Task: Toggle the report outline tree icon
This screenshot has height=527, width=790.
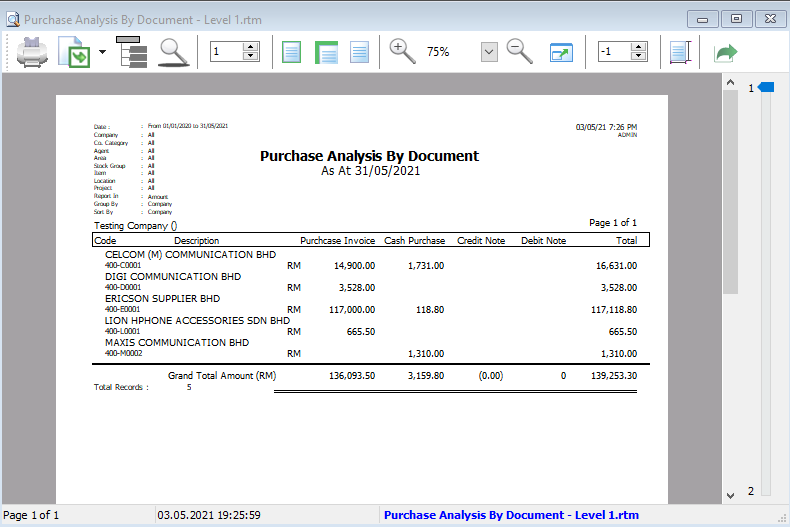Action: 131,52
